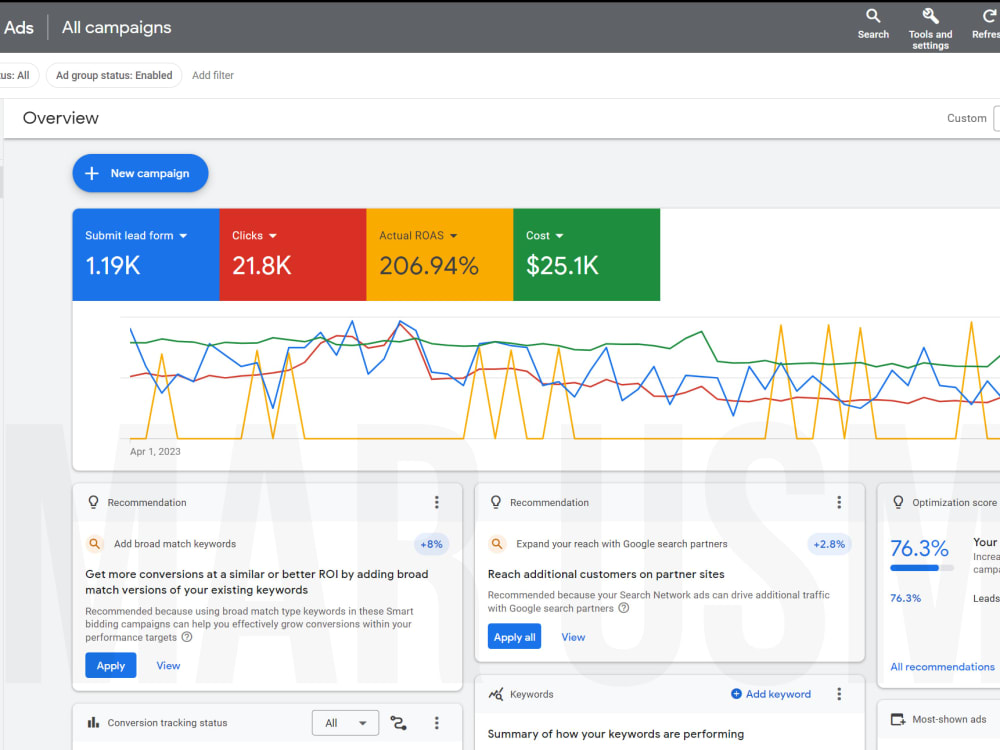
Task: Open Tools and settings wrench
Action: coord(930,27)
